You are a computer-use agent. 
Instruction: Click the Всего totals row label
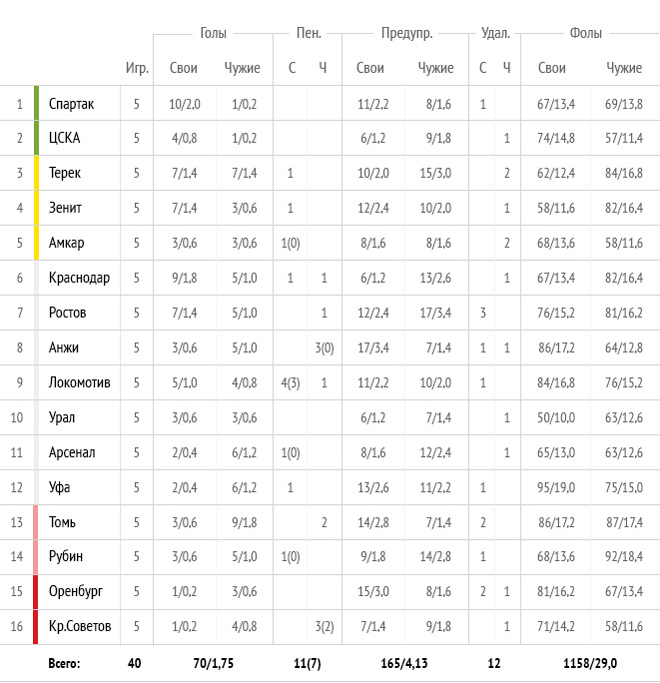64,663
